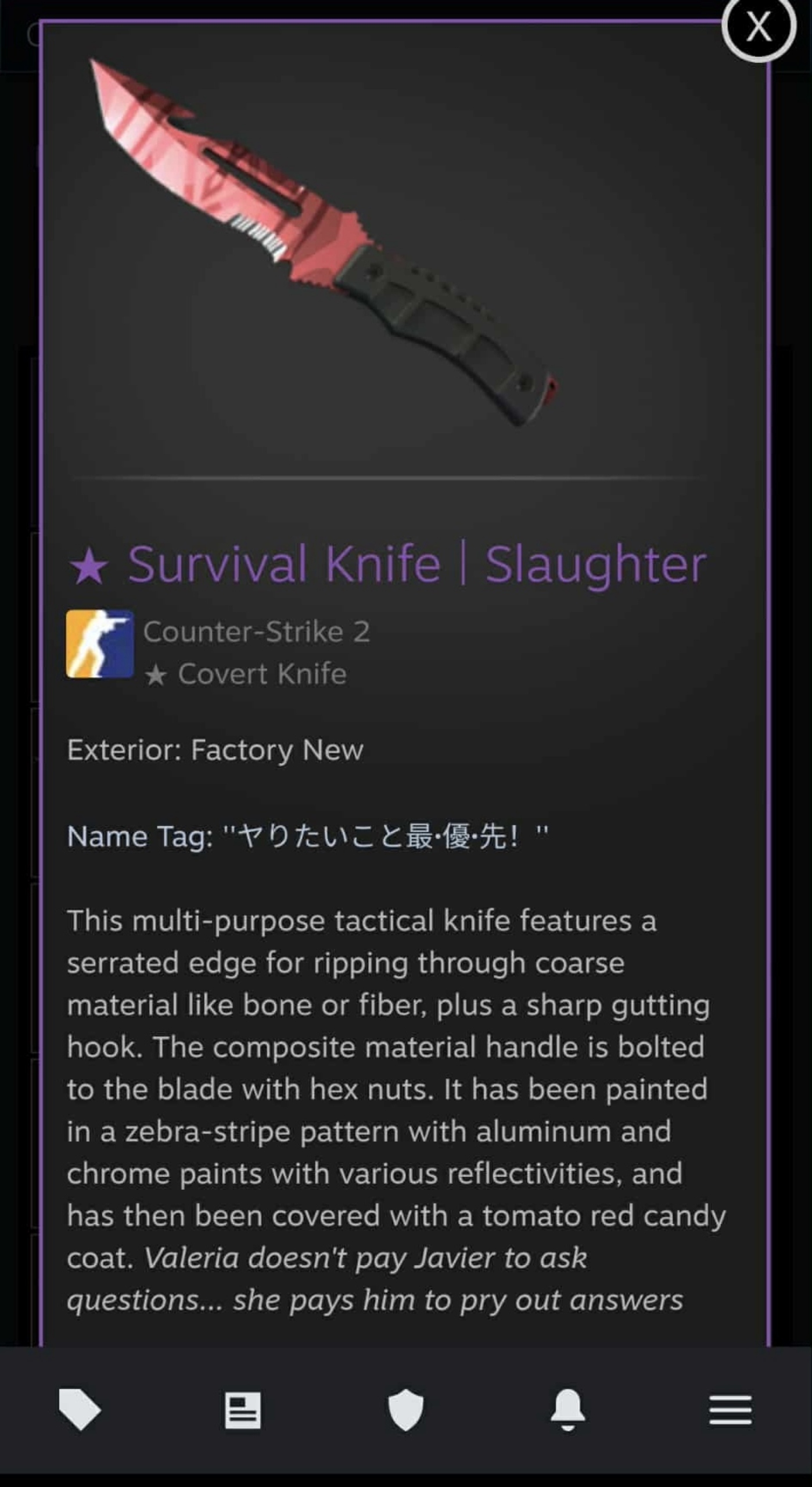The image size is (812, 1487).
Task: Open the notifications bell
Action: (567, 1410)
